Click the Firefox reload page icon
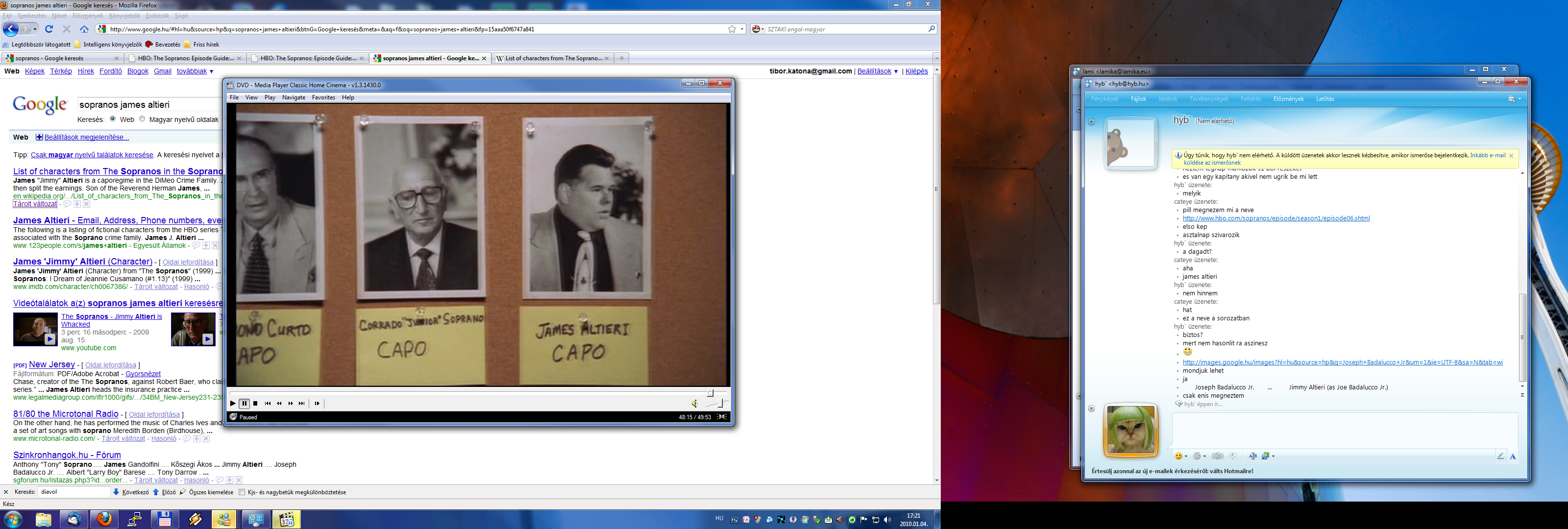Image resolution: width=1568 pixels, height=529 pixels. point(49,28)
